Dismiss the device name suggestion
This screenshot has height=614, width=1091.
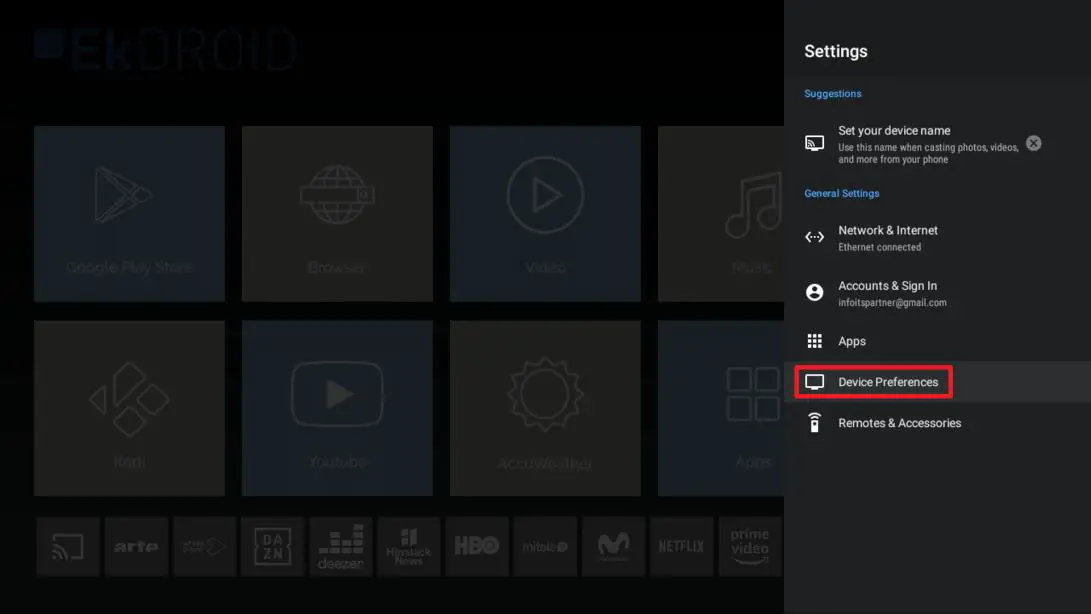[x=1033, y=142]
